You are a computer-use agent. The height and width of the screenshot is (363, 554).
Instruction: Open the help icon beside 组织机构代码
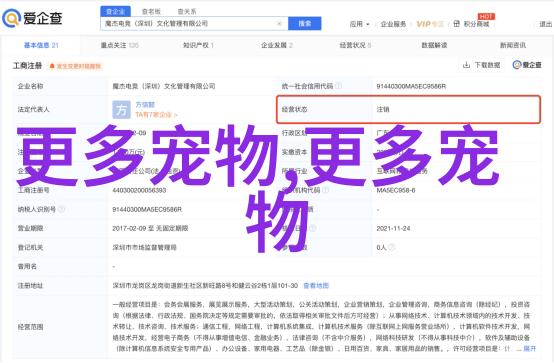326,190
